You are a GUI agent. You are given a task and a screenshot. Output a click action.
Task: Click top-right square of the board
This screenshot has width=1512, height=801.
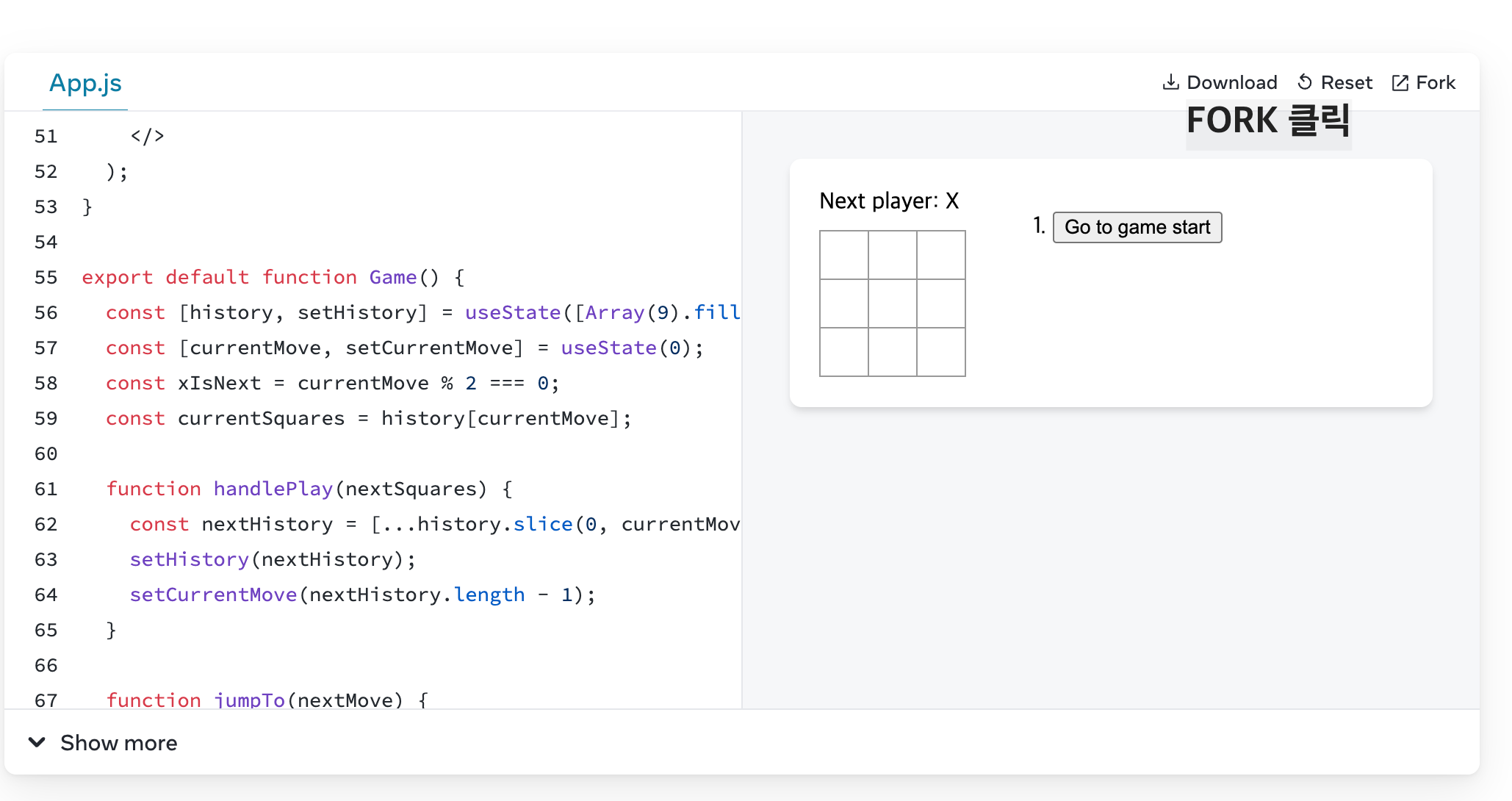[x=941, y=255]
